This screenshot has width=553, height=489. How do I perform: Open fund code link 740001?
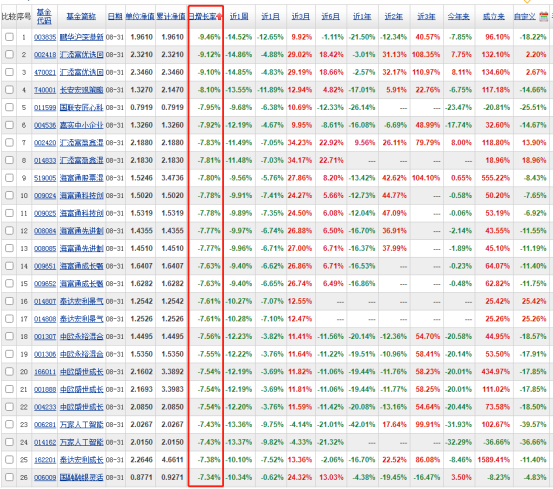45,90
